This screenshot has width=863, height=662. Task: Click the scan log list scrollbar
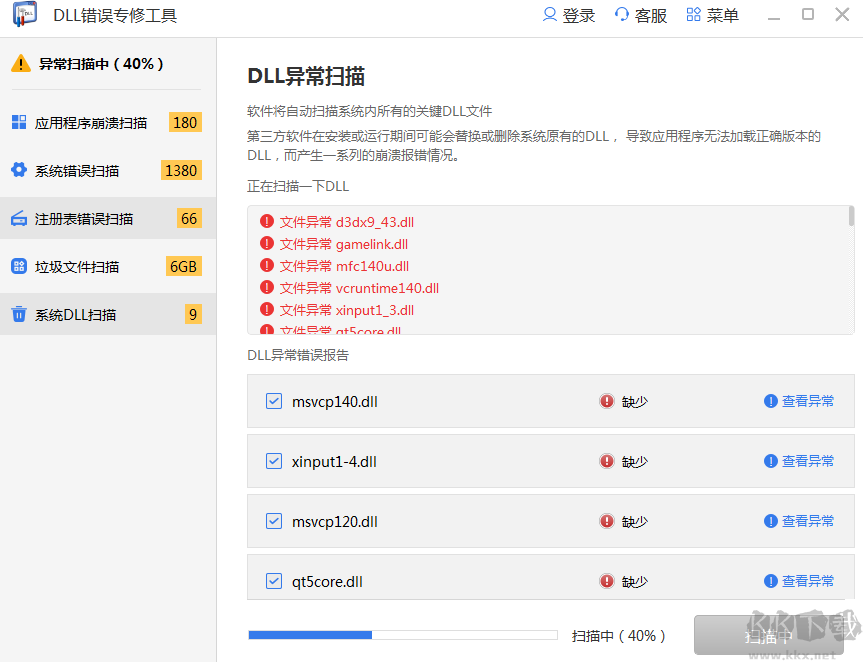851,216
